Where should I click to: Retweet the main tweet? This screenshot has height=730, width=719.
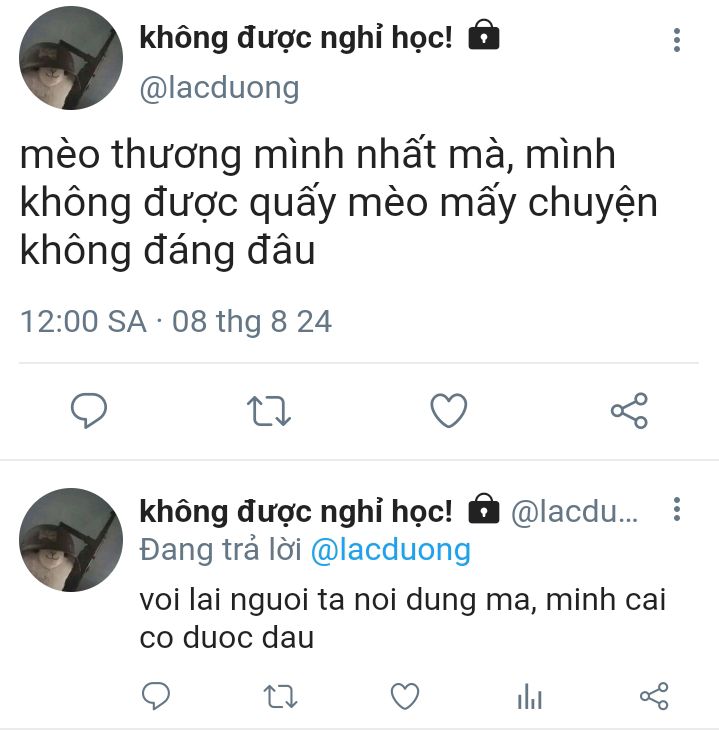269,411
